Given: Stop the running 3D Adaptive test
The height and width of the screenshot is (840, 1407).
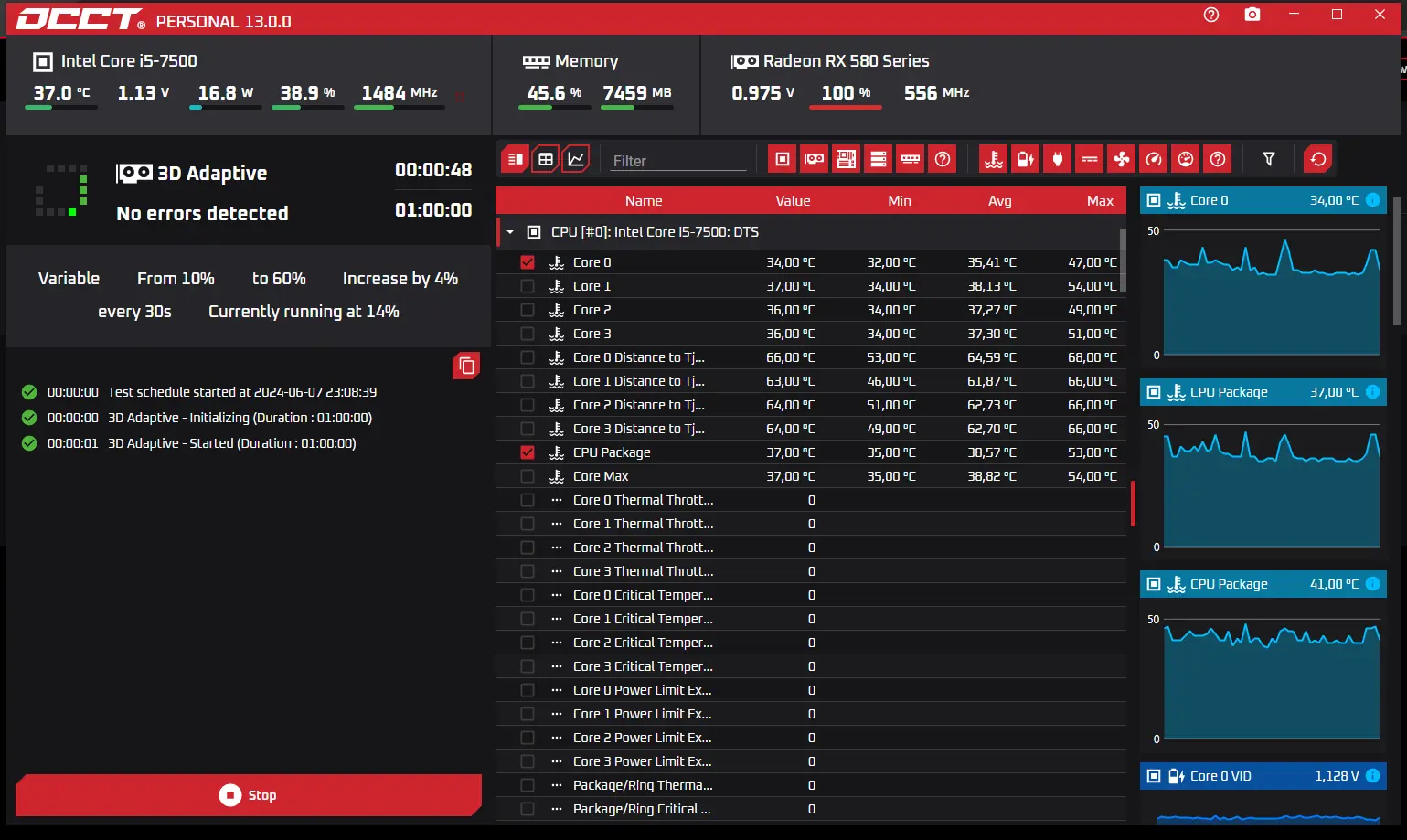Looking at the screenshot, I should coord(249,795).
